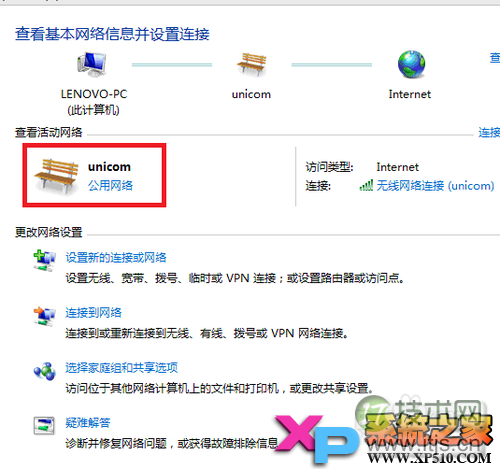This screenshot has width=500, height=469.
Task: Open 无线网络连接 (unicom) link
Action: [x=435, y=185]
